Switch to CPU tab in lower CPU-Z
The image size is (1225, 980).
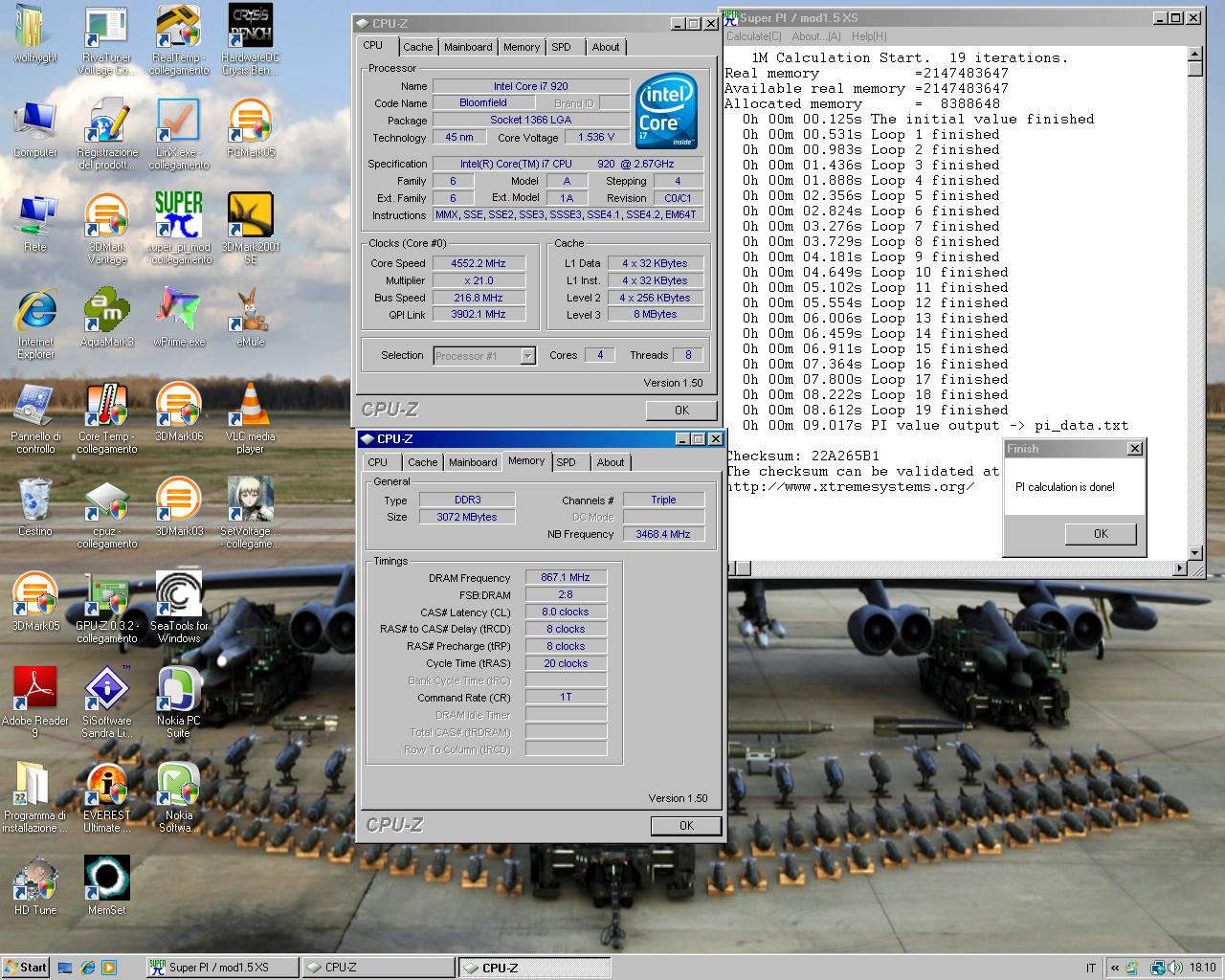378,462
